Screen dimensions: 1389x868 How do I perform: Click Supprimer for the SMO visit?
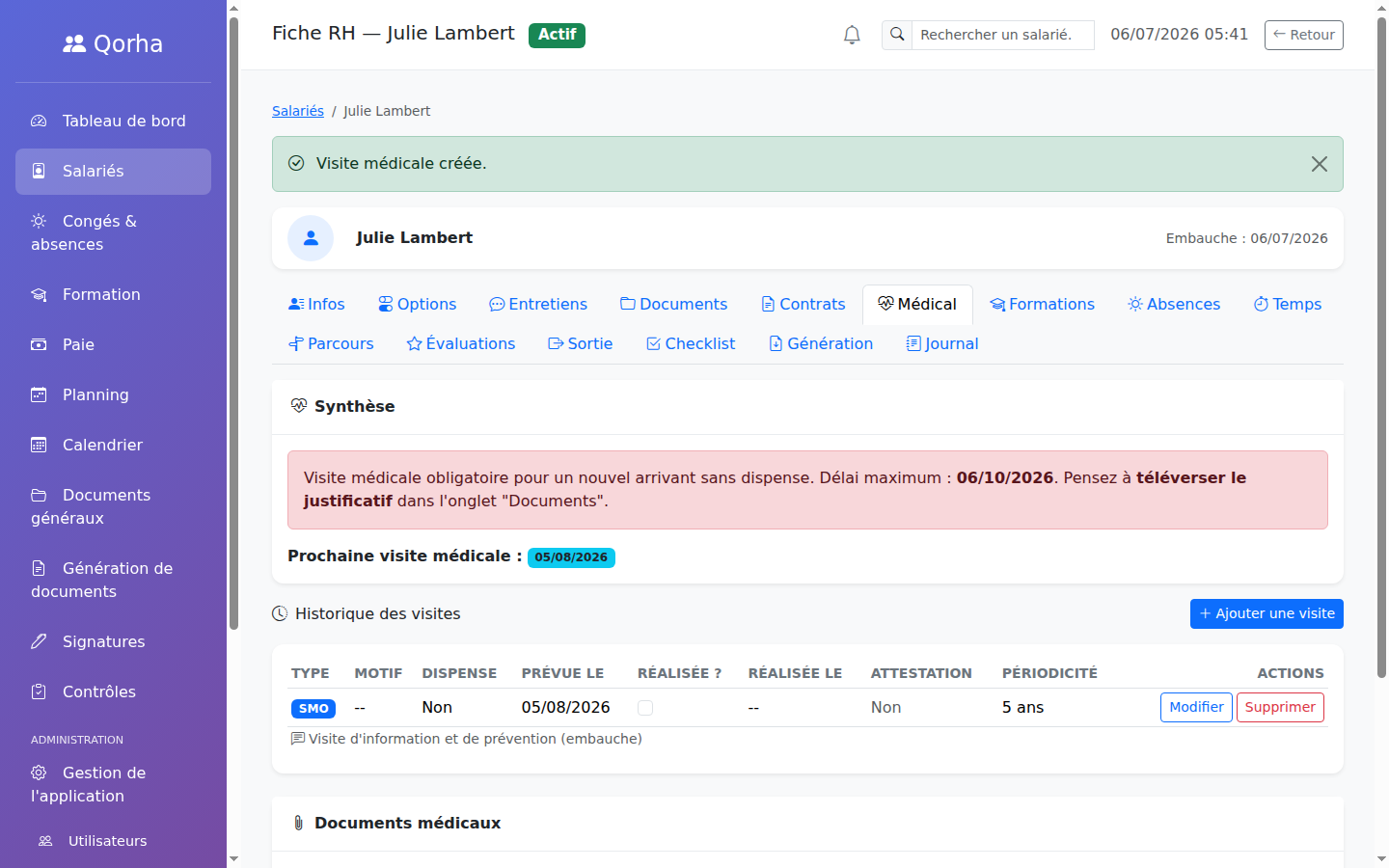(1280, 707)
